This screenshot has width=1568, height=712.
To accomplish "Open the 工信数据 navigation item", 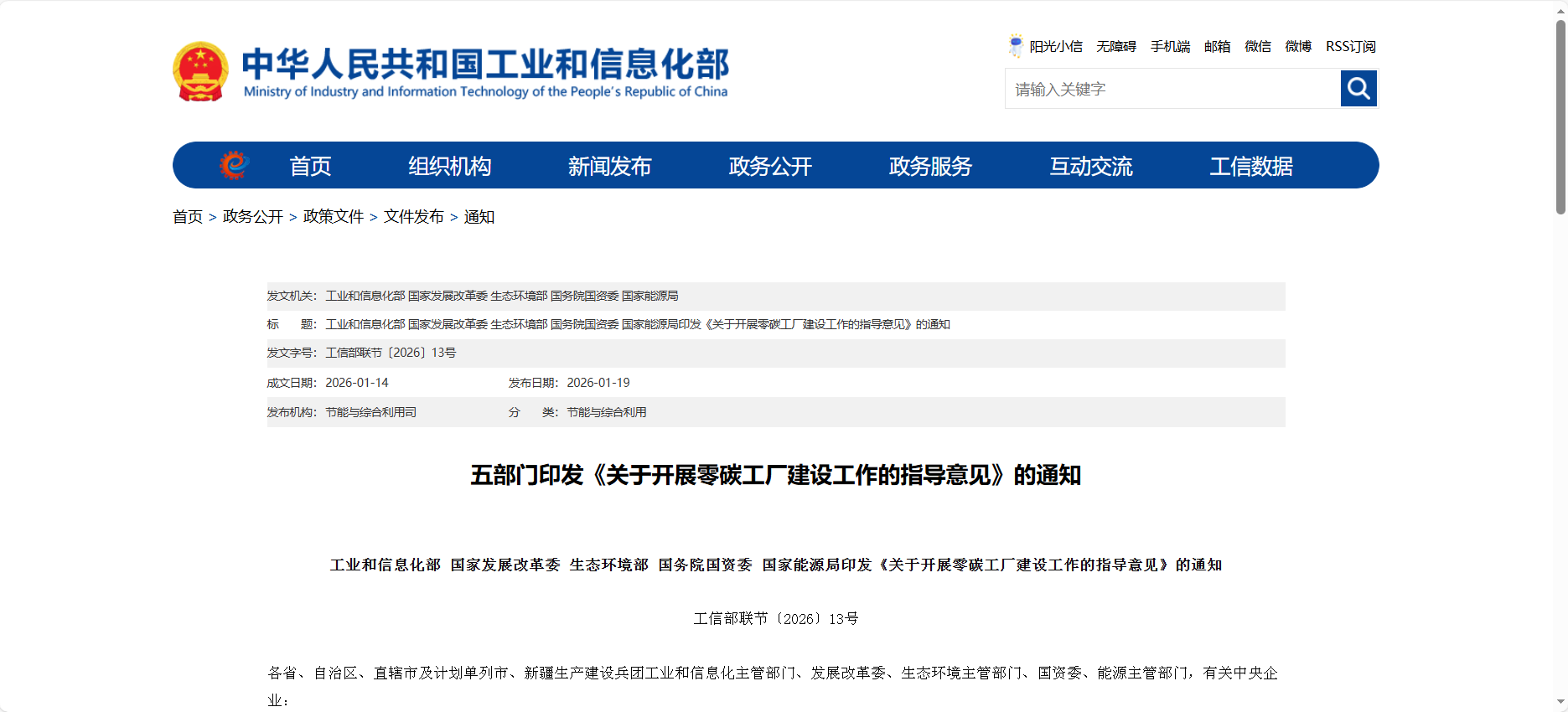I will click(x=1250, y=166).
